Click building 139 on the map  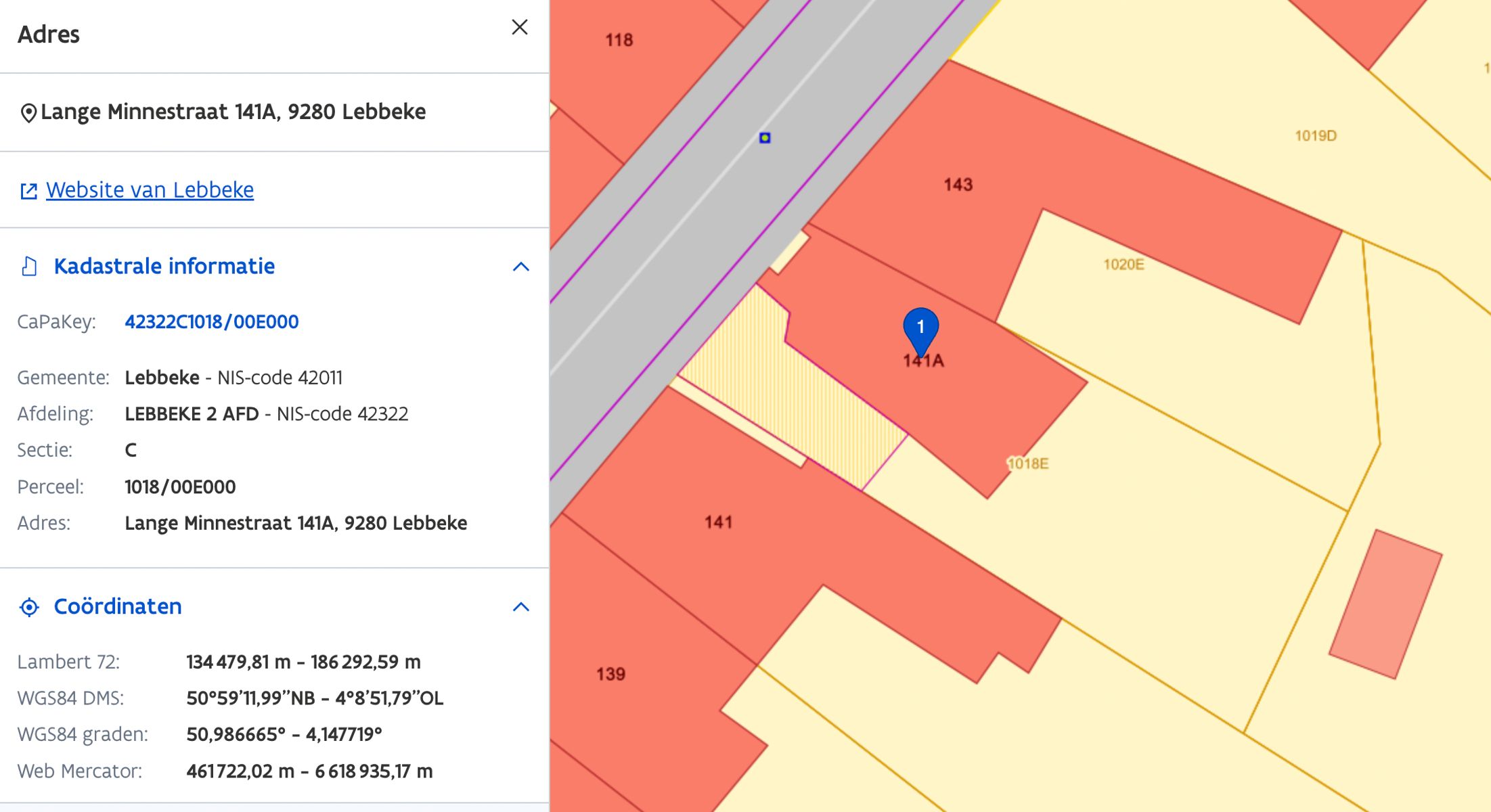pos(610,675)
